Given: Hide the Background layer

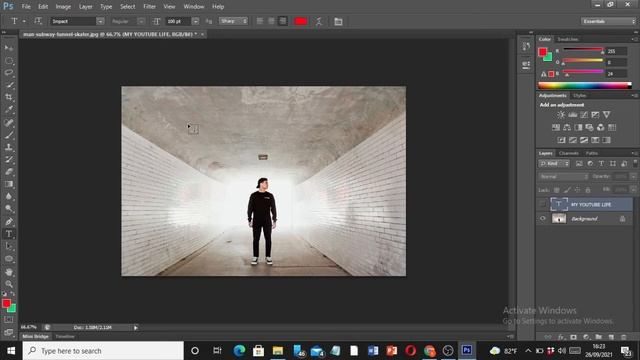Looking at the screenshot, I should coord(542,218).
